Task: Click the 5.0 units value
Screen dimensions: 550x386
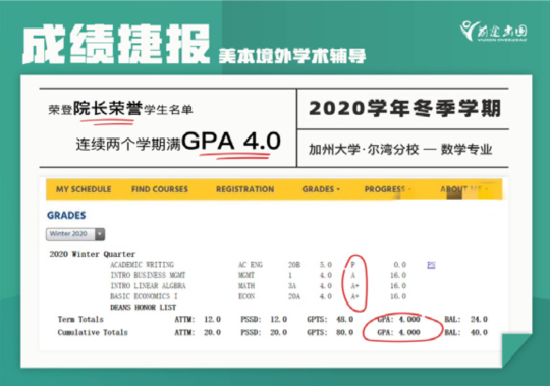Action: click(326, 265)
